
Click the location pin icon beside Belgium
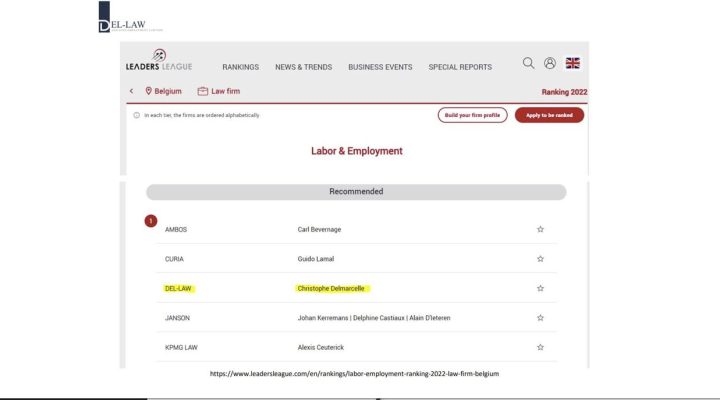[148, 91]
